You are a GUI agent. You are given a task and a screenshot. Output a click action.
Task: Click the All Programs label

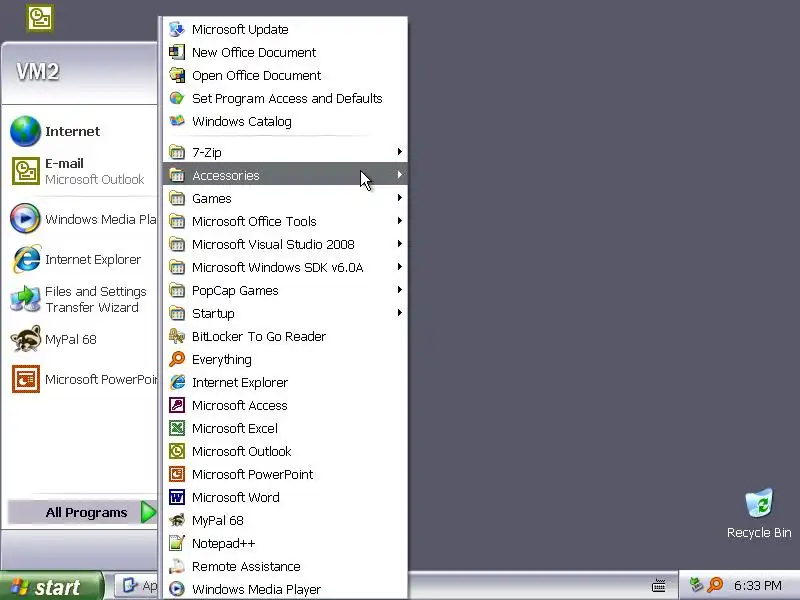pos(86,512)
